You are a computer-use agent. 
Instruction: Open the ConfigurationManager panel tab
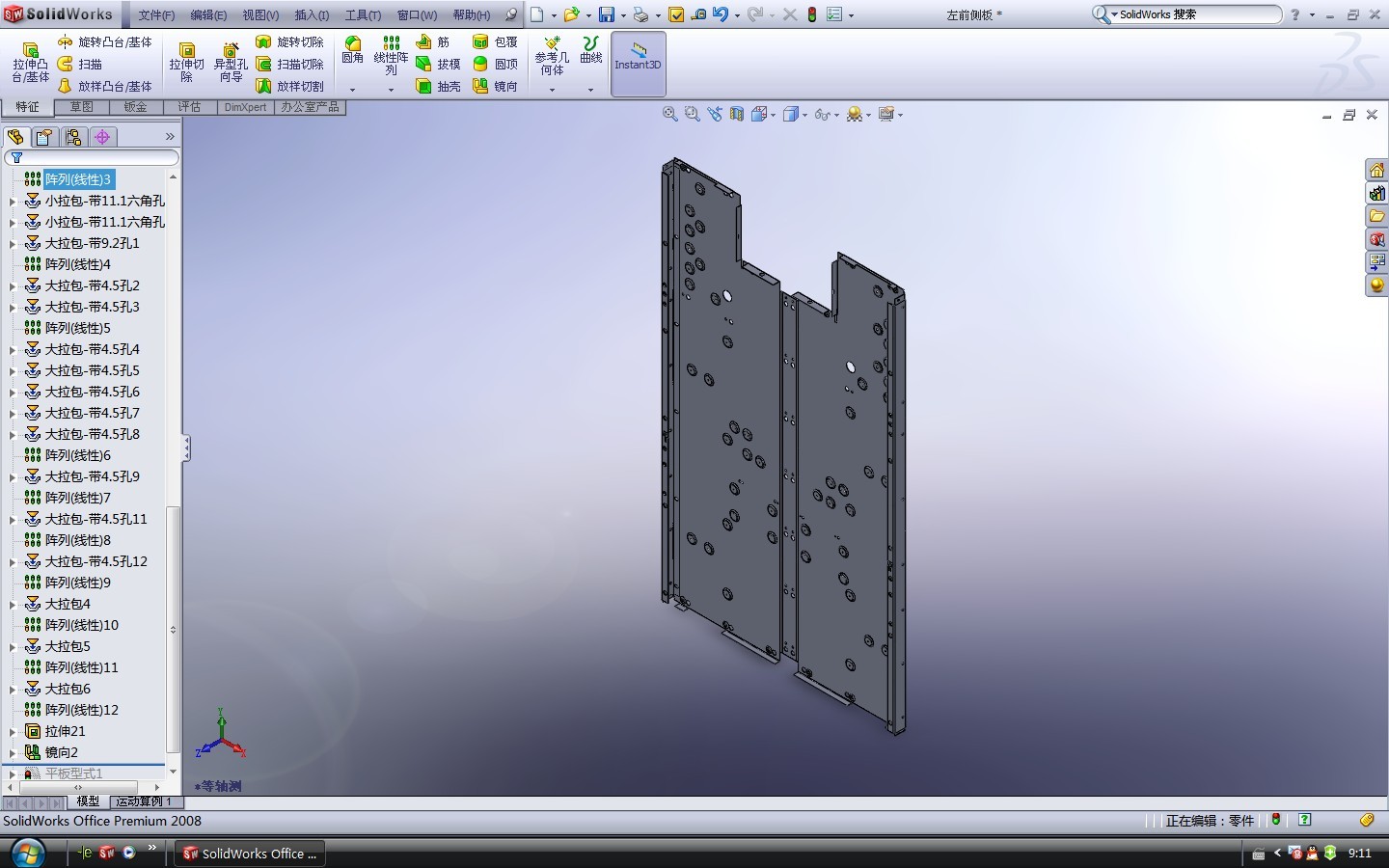(73, 137)
